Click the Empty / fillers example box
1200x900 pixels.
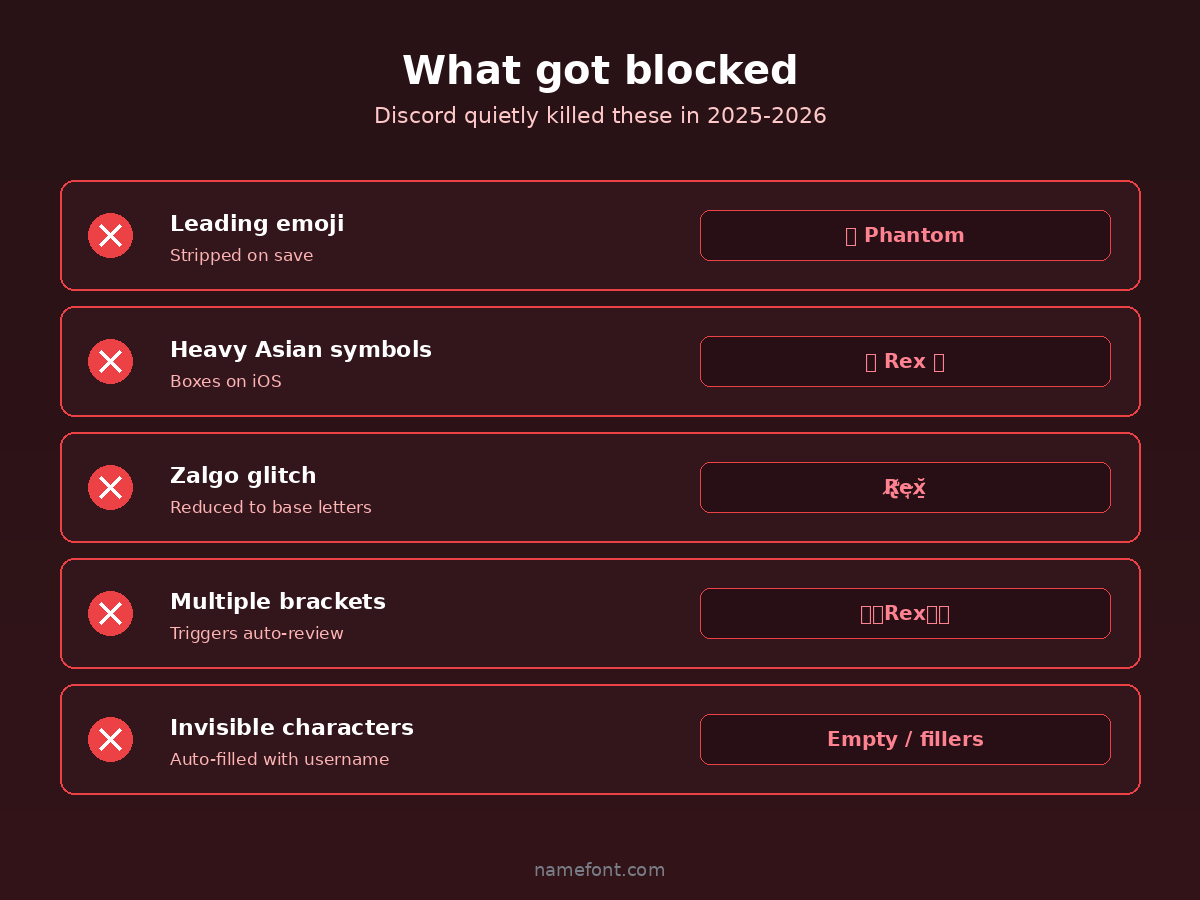[x=905, y=740]
